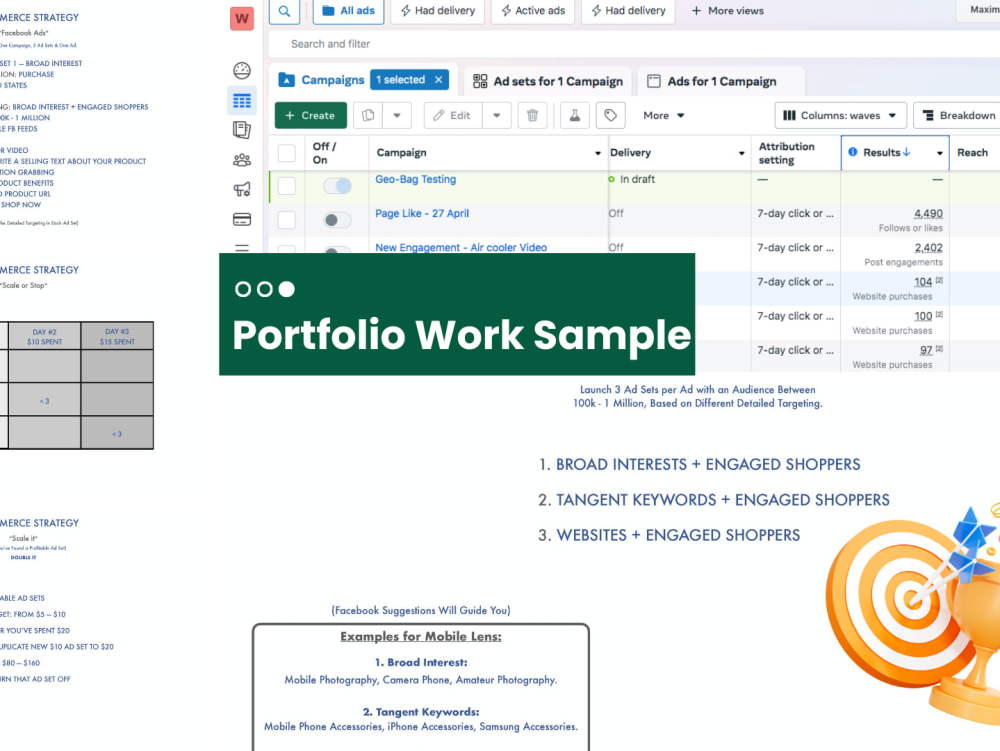Open the duplicate options dropdown arrow
The image size is (1000, 751).
click(397, 115)
